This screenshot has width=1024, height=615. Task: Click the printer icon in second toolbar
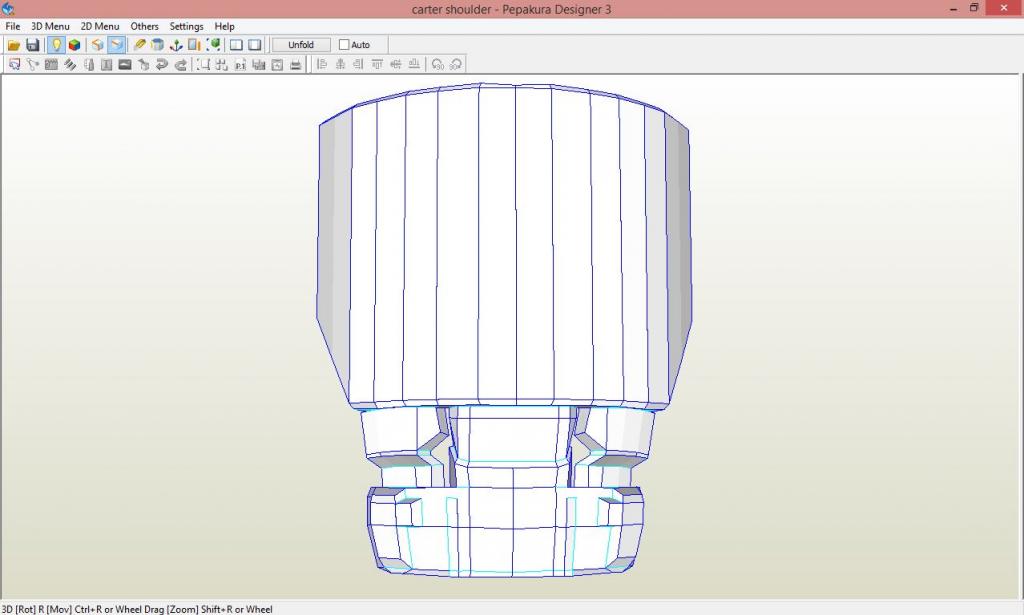295,64
